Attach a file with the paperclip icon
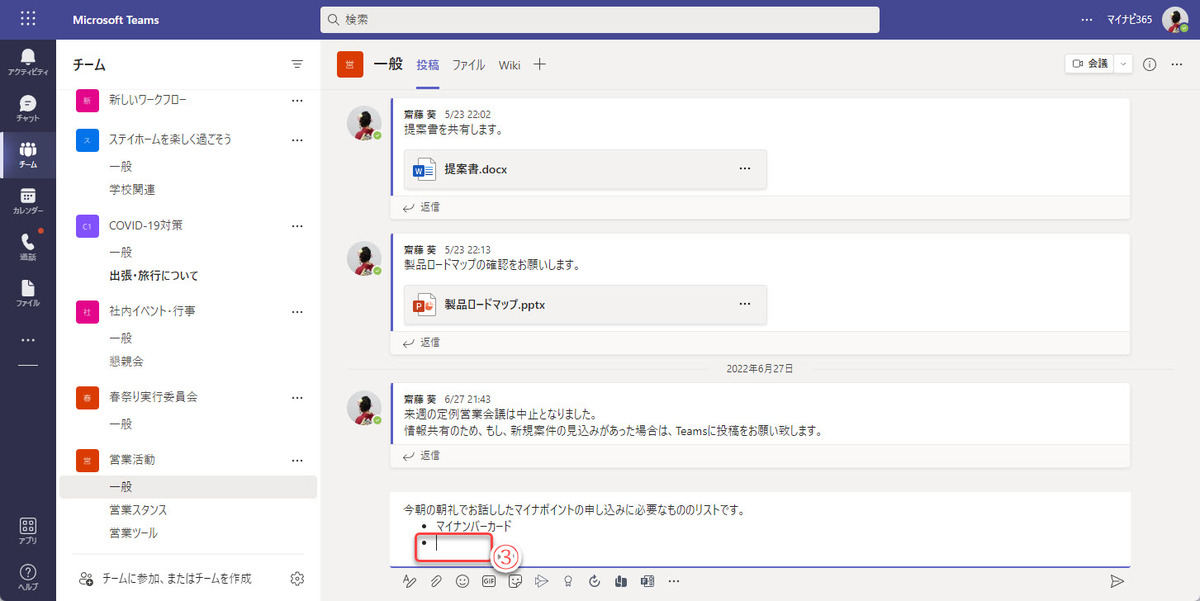 point(436,580)
